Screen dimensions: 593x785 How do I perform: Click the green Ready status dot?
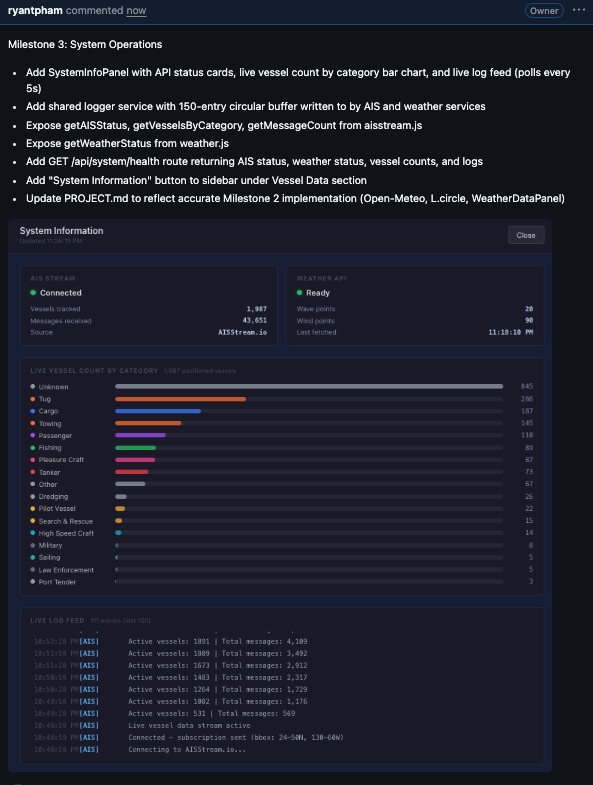(300, 293)
